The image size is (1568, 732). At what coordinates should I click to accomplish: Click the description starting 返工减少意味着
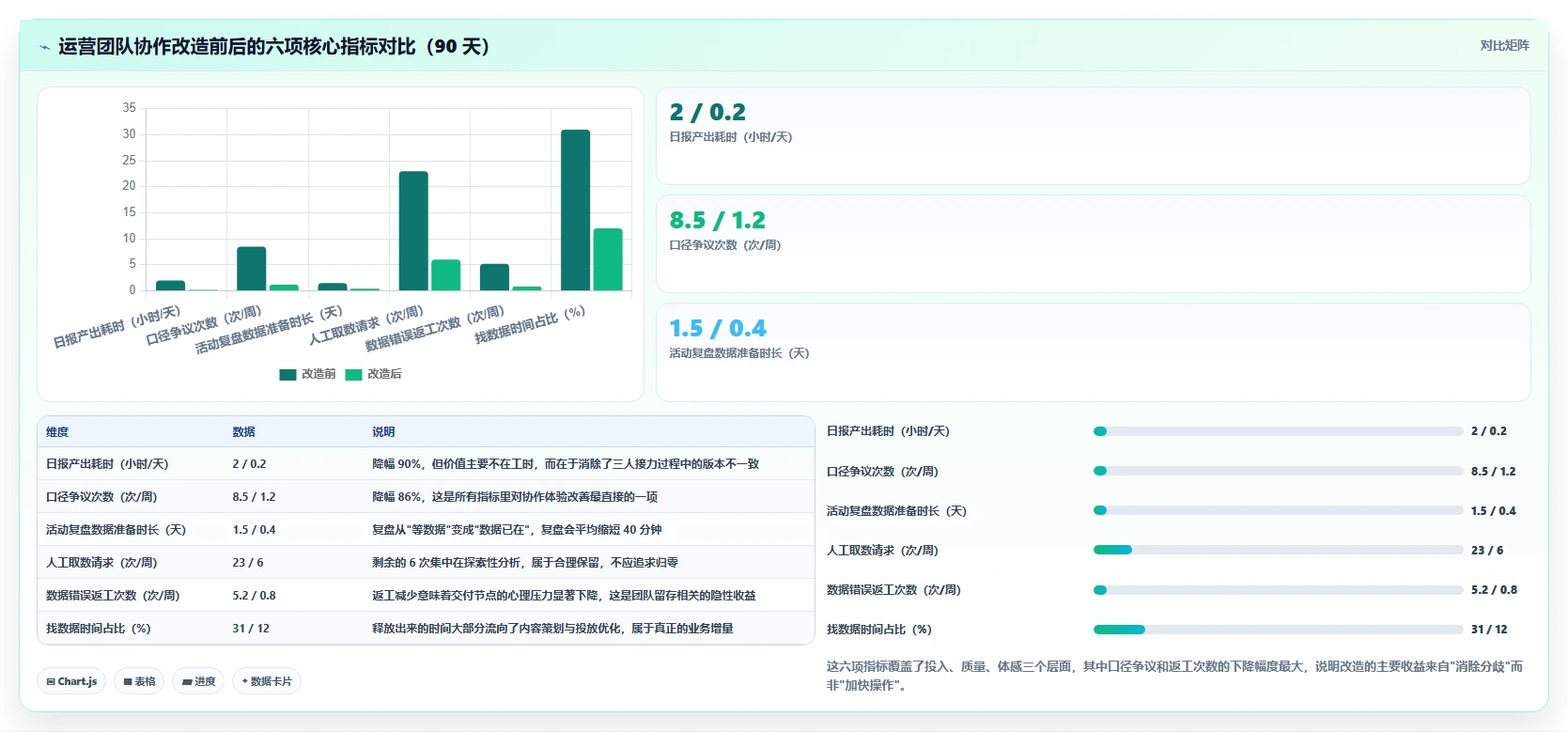tap(564, 596)
